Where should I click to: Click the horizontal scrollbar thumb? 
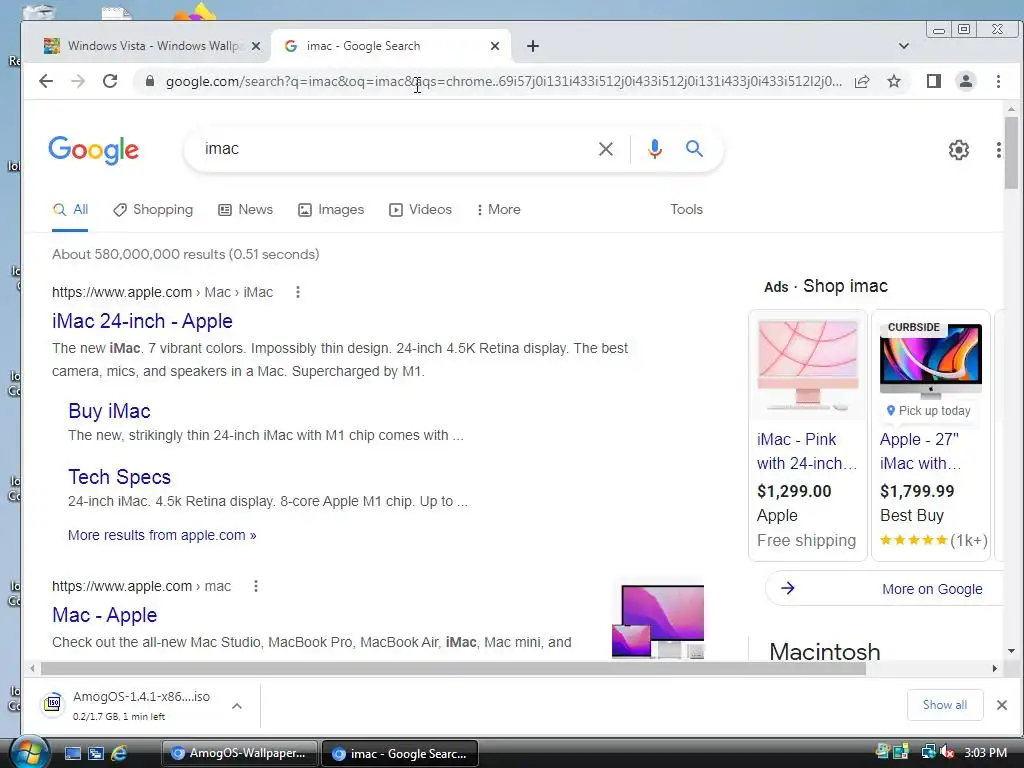pyautogui.click(x=453, y=669)
